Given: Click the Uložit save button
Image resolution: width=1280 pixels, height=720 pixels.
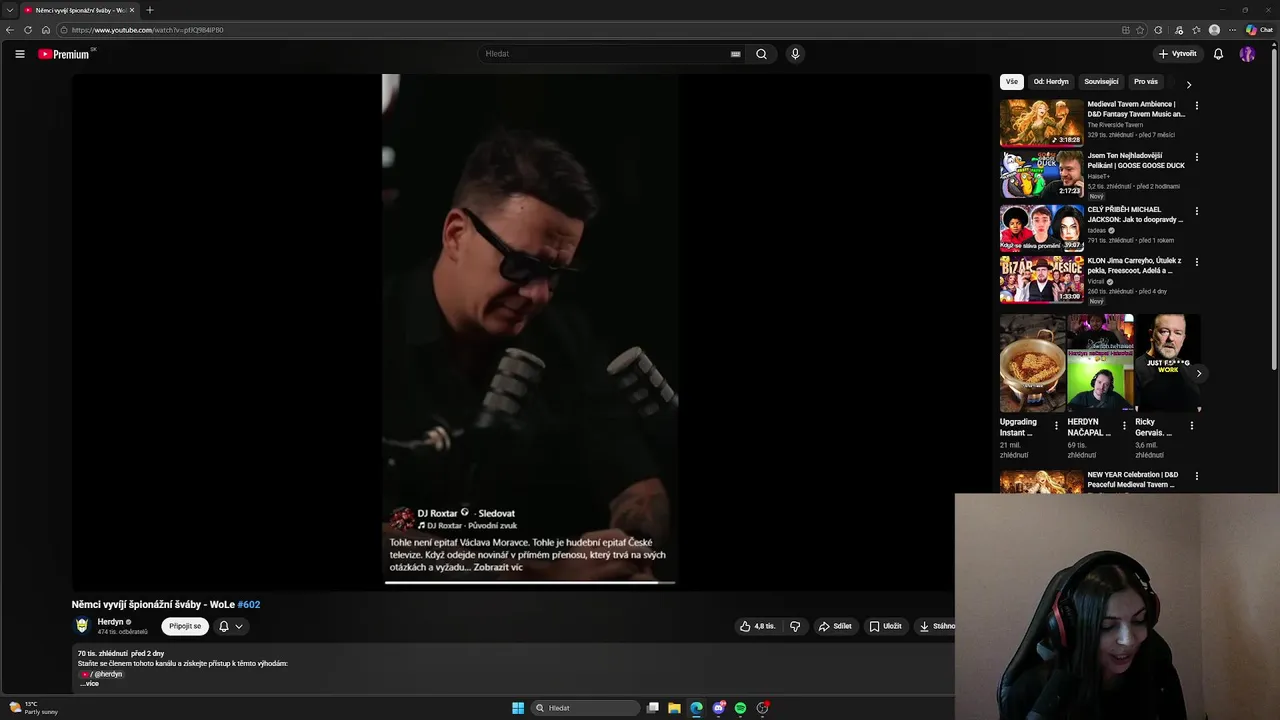Looking at the screenshot, I should pos(886,626).
